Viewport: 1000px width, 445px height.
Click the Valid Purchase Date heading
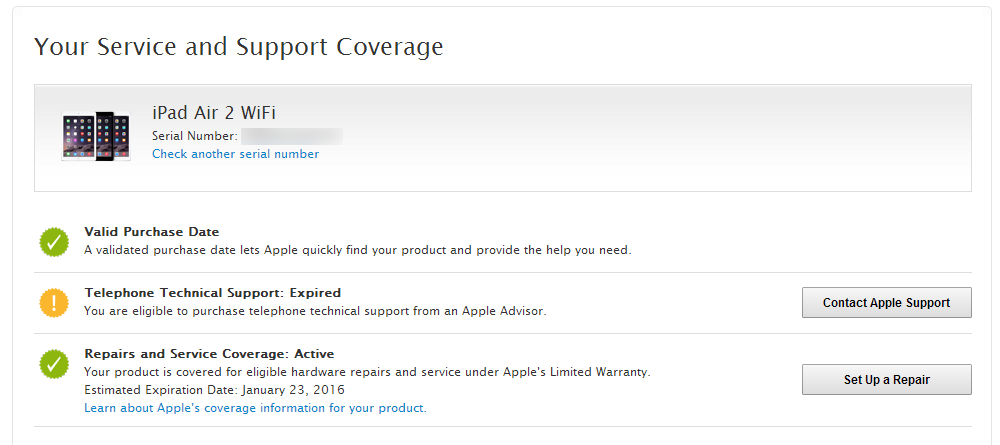(152, 232)
